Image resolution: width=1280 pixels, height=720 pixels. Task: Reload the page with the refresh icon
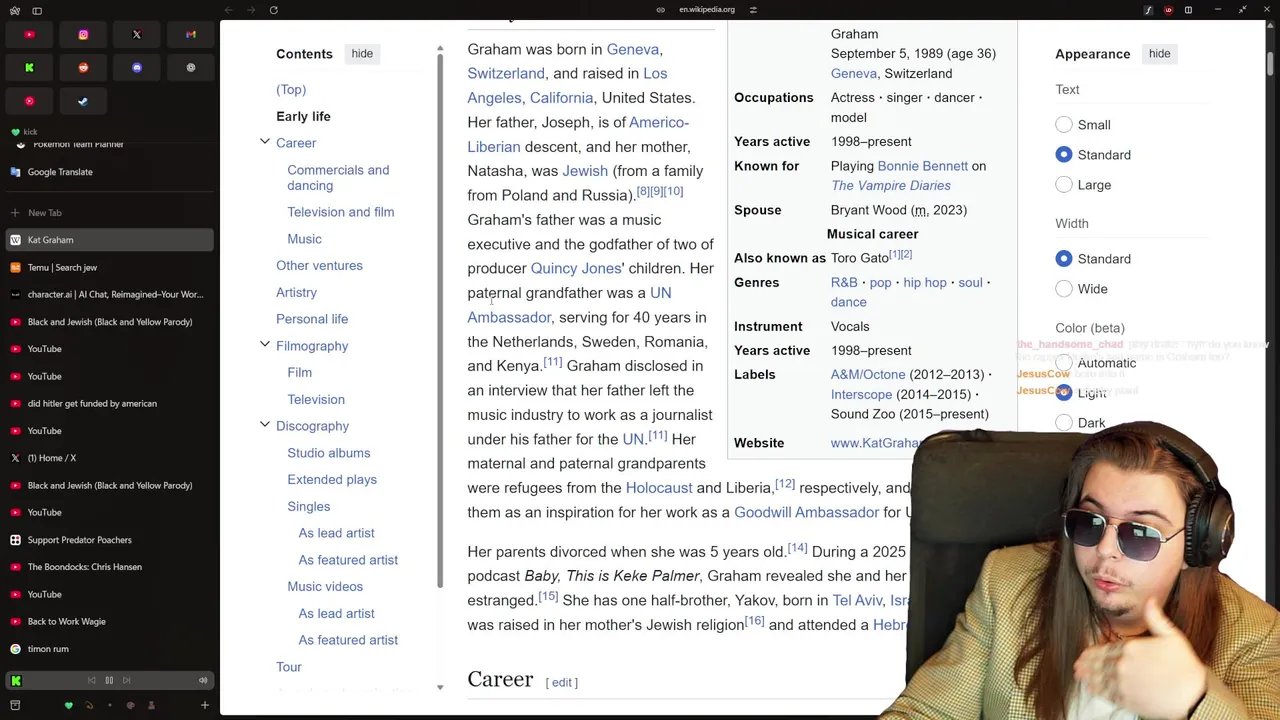(273, 10)
